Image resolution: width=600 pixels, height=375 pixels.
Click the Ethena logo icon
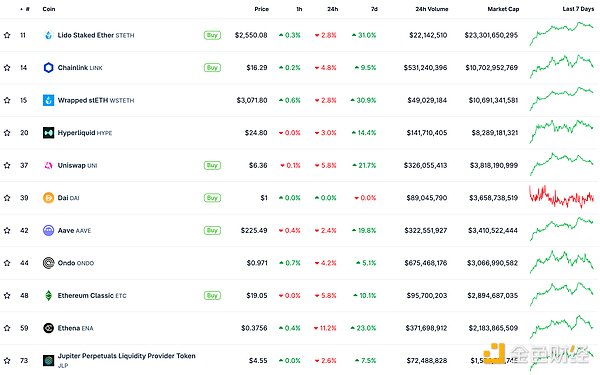click(x=49, y=328)
